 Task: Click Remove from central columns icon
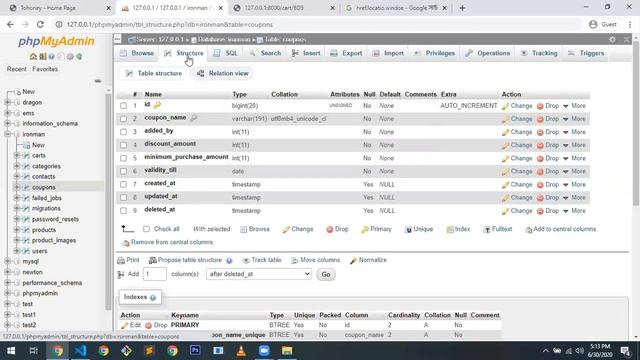[x=126, y=243]
